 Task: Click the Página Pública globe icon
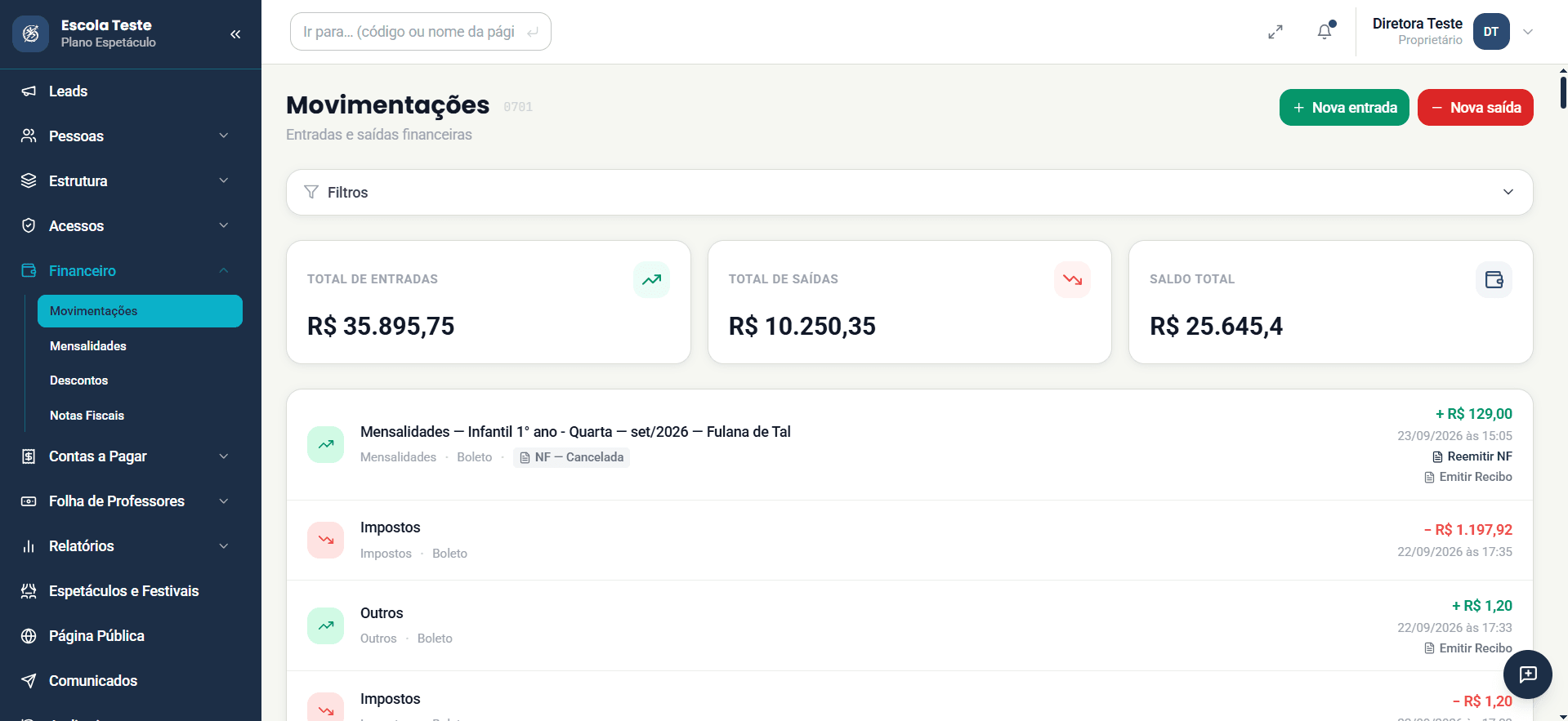tap(29, 636)
